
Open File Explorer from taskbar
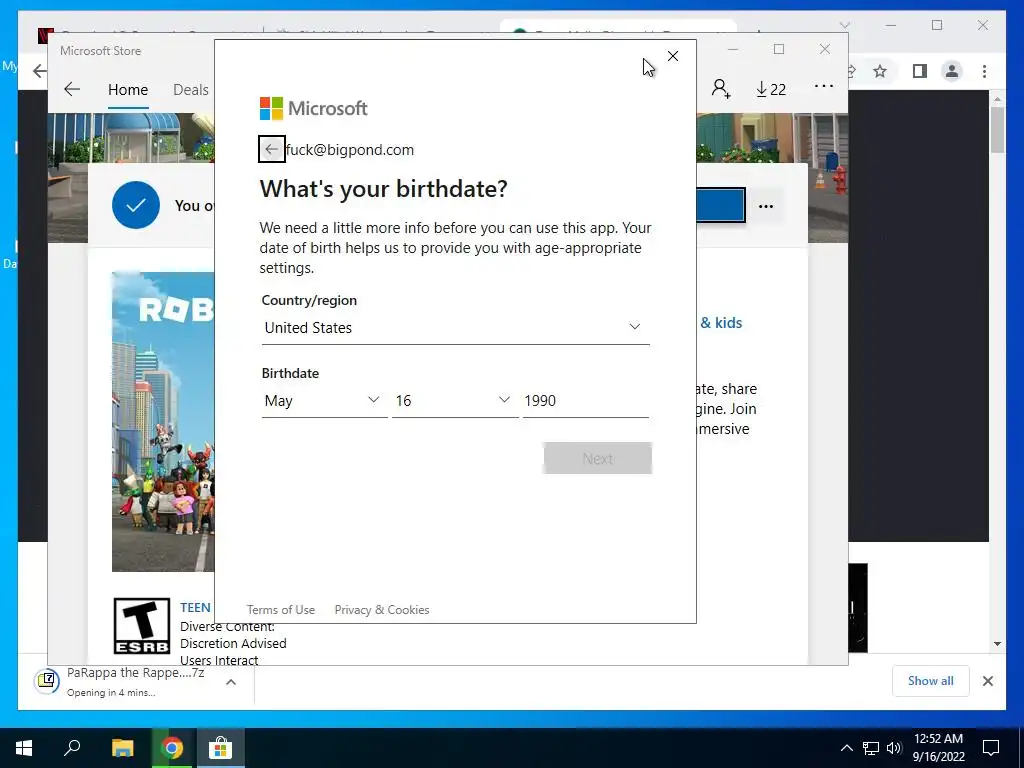tap(122, 748)
